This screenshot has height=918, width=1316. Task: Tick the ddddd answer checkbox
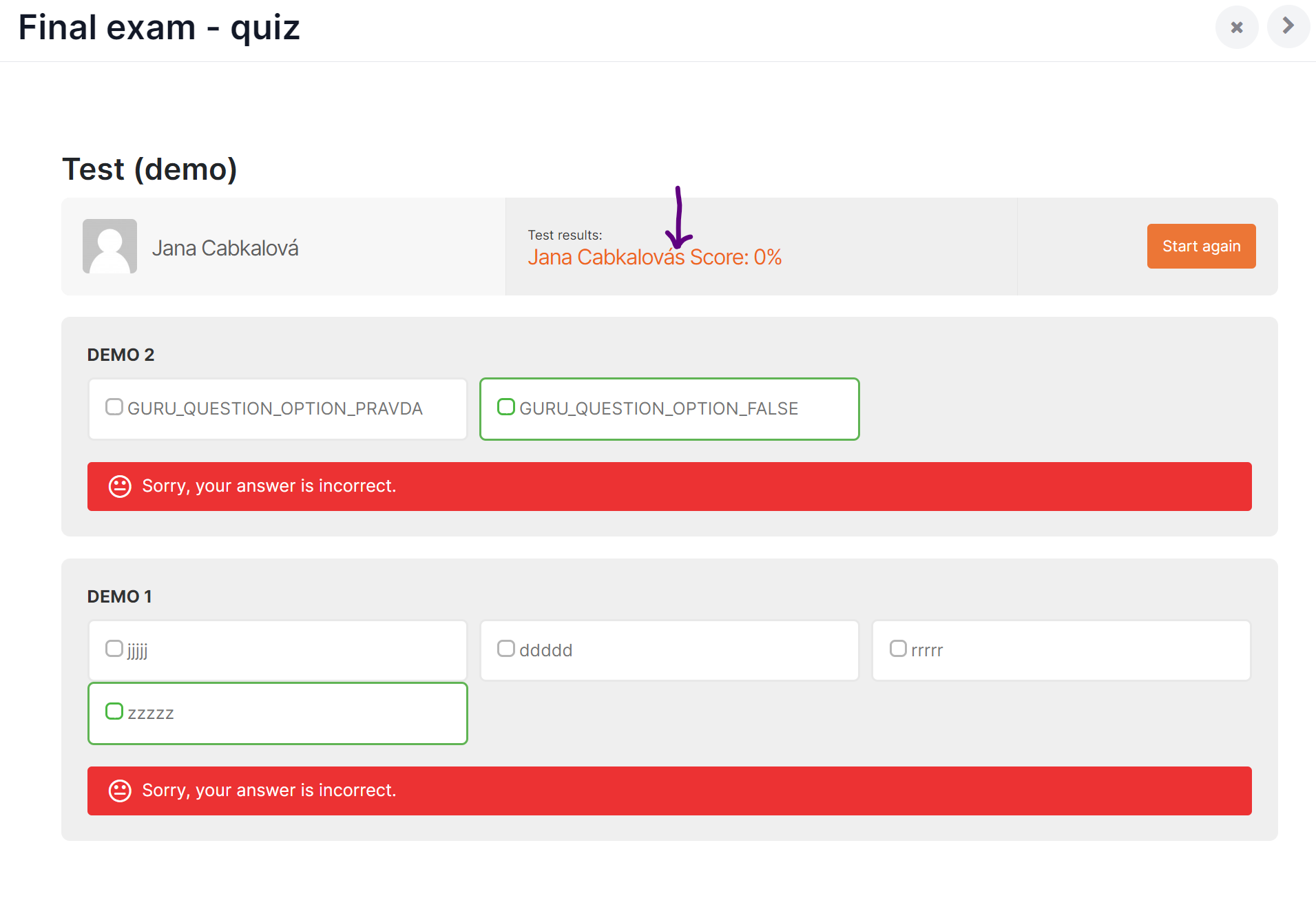coord(506,649)
